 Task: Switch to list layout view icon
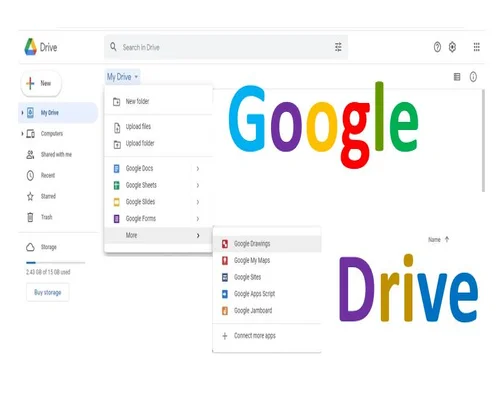coord(457,77)
